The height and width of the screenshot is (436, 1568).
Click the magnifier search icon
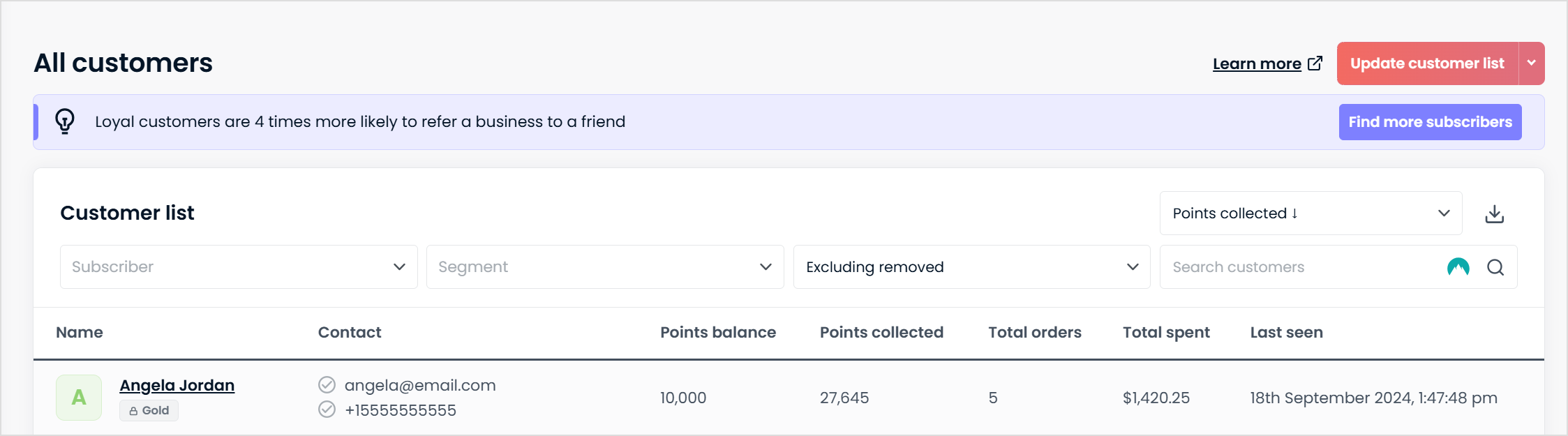(1495, 267)
